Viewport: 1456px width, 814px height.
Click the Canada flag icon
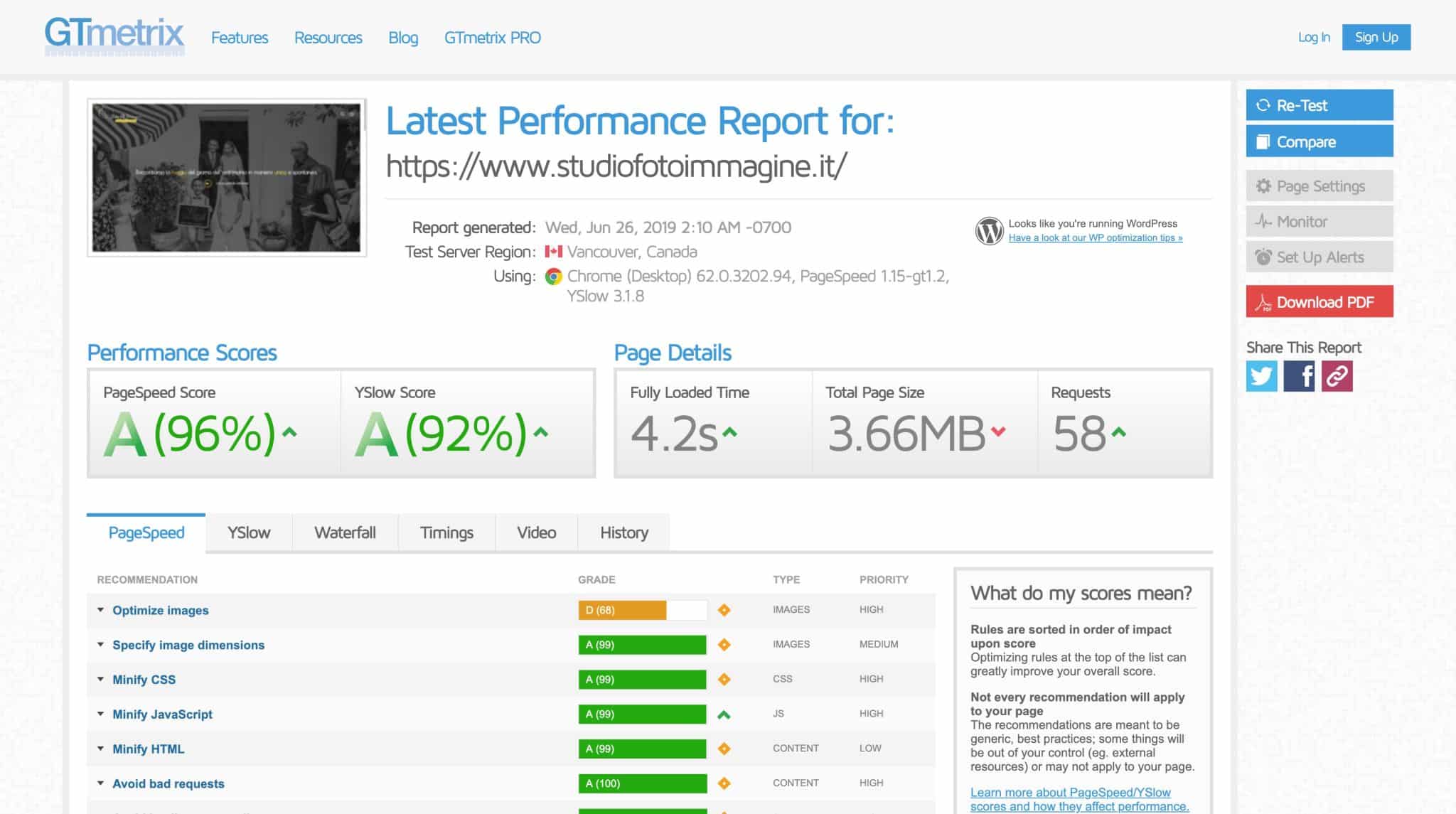pos(554,252)
